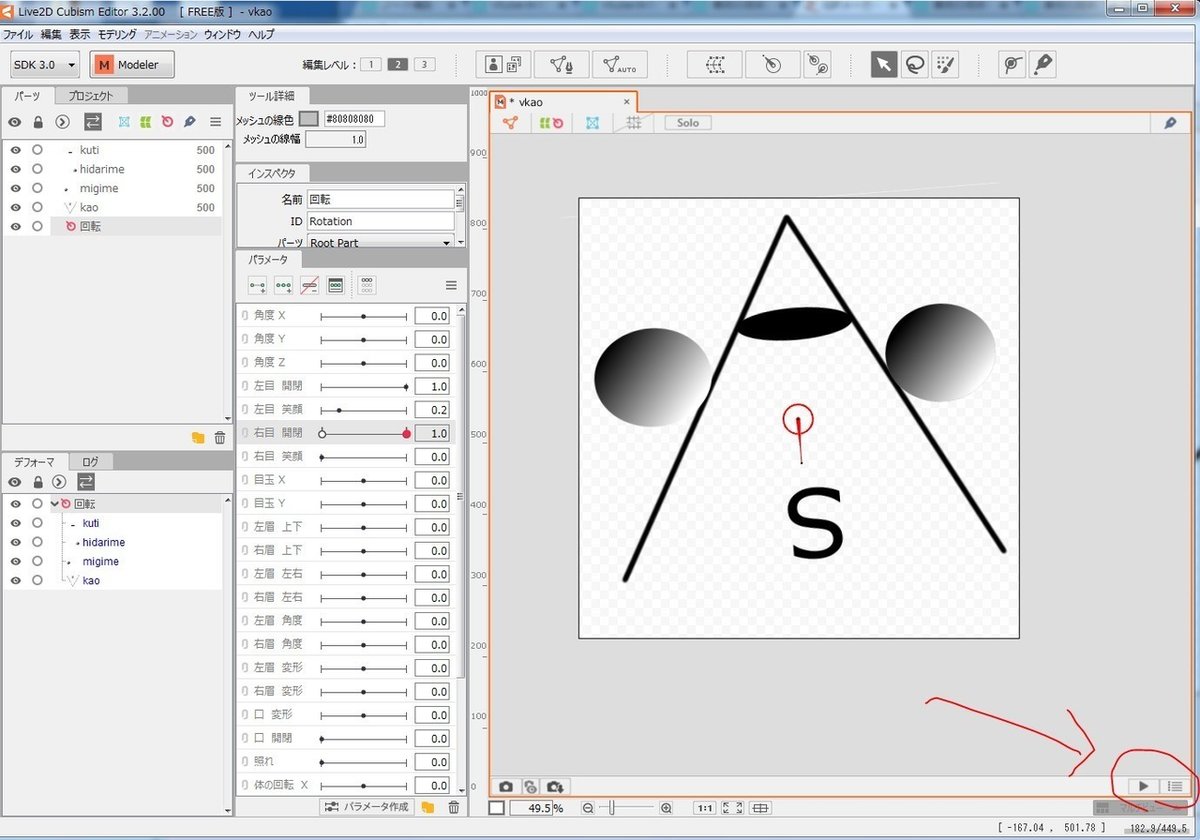Hide the kuti part in Parts list

16,150
